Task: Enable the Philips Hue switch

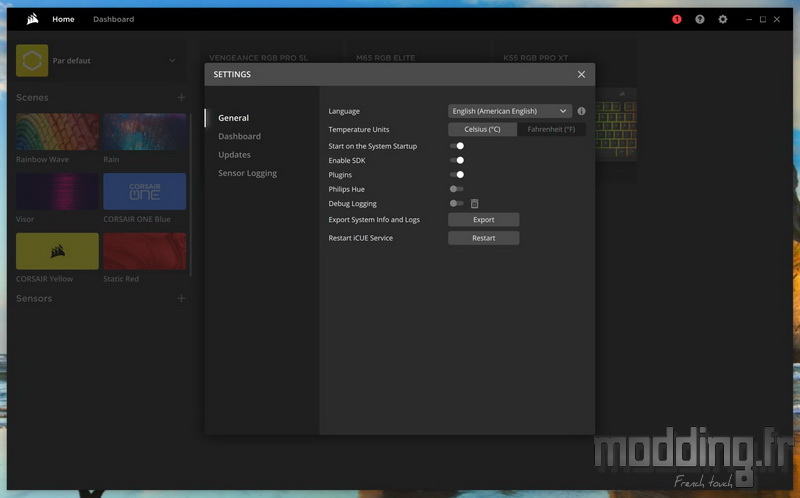Action: [x=457, y=189]
